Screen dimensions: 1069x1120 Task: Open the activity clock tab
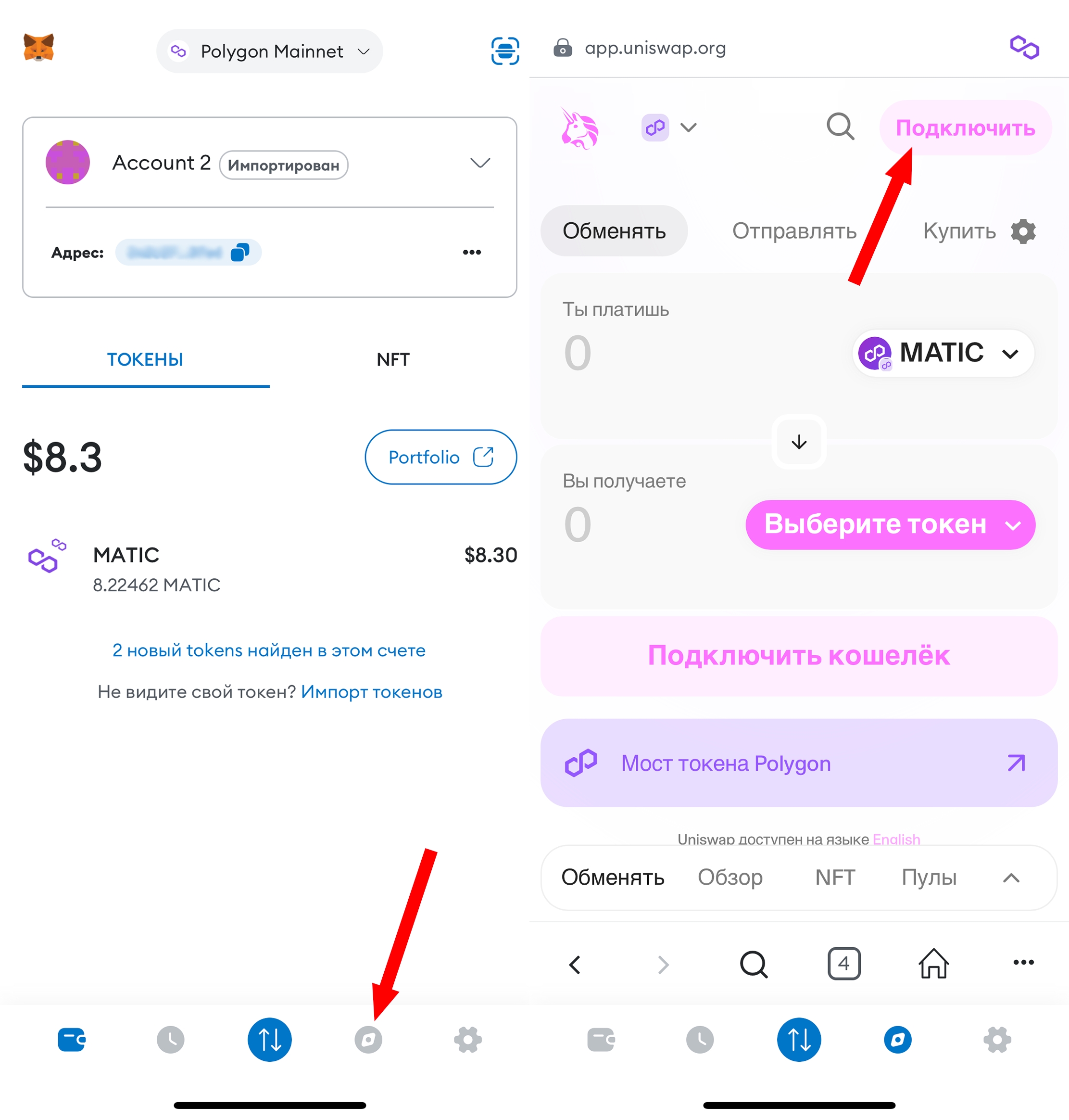tap(170, 1040)
